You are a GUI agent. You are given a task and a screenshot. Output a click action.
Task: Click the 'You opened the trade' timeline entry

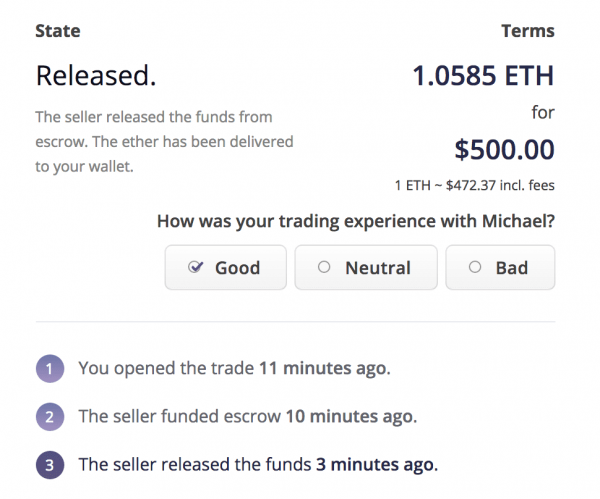coord(234,368)
